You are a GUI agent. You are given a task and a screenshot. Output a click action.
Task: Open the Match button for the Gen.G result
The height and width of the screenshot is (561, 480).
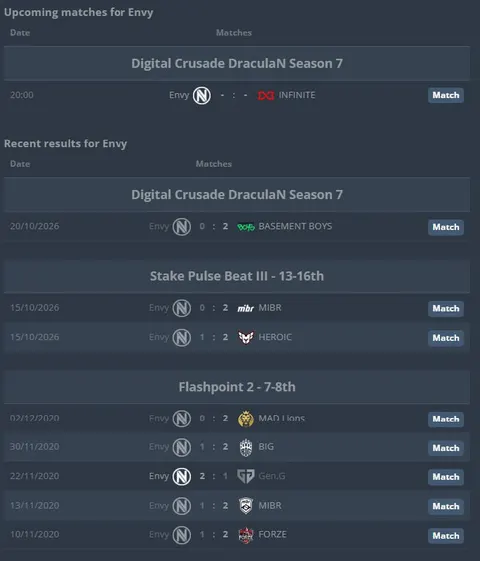pos(446,477)
